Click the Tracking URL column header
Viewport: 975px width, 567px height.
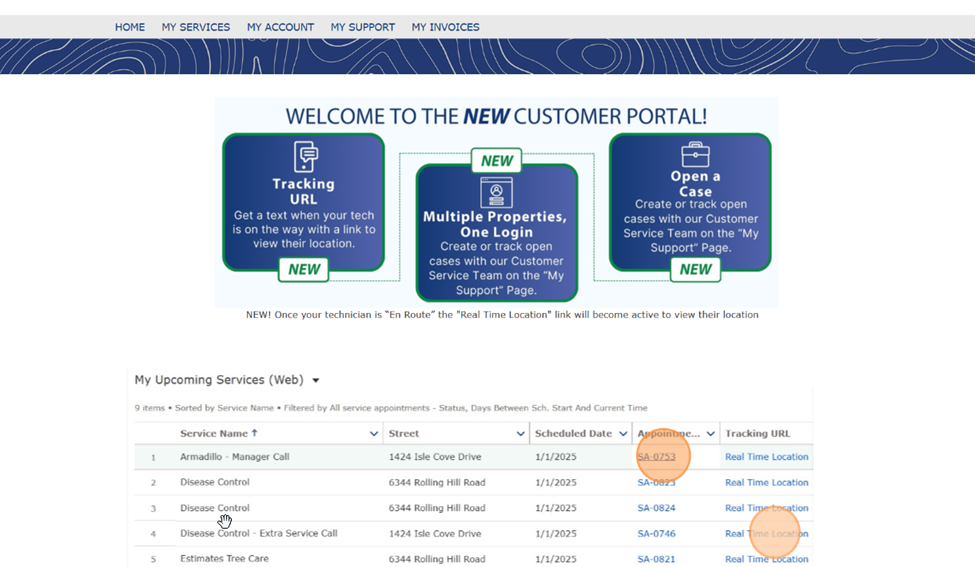(757, 434)
